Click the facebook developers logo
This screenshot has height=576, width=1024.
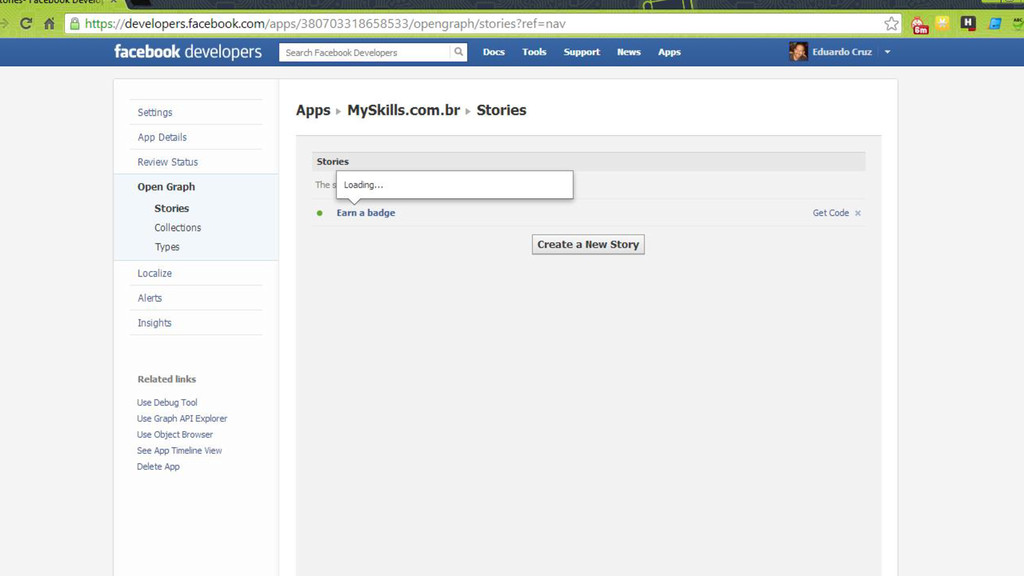(x=188, y=52)
